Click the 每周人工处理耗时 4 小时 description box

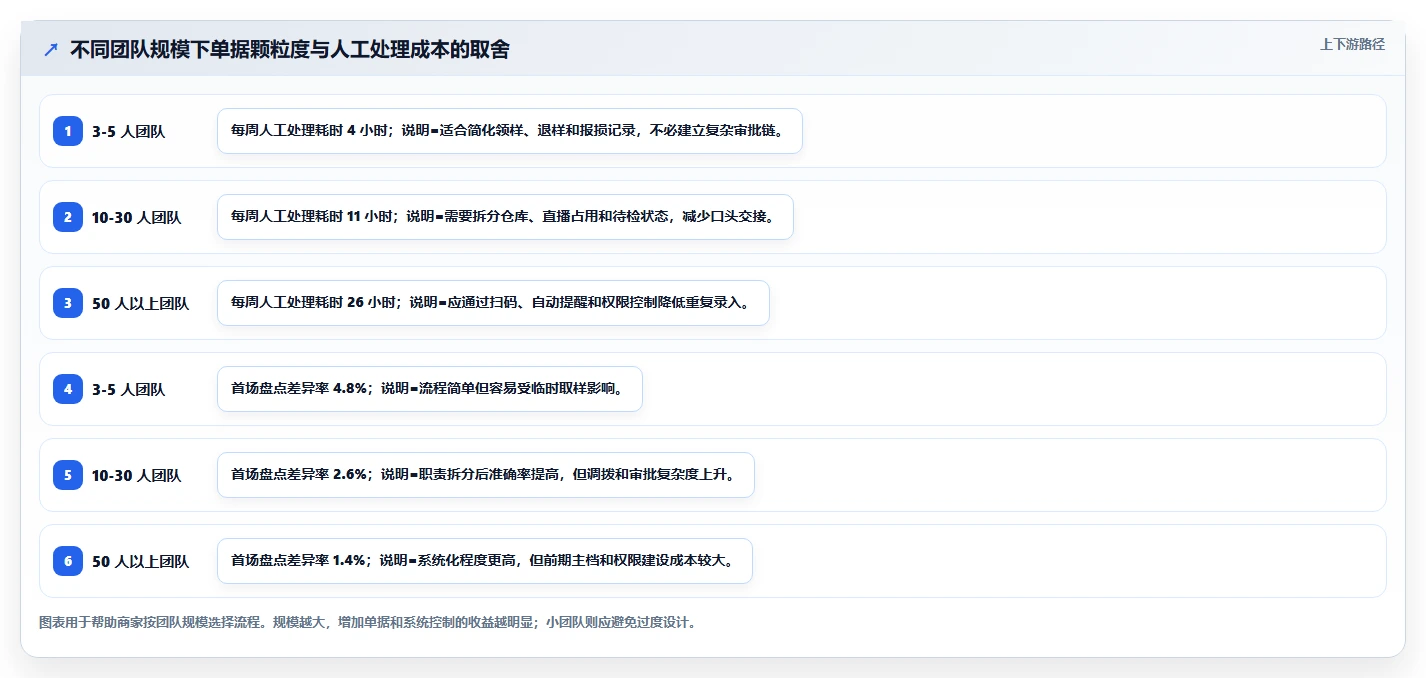tap(510, 131)
